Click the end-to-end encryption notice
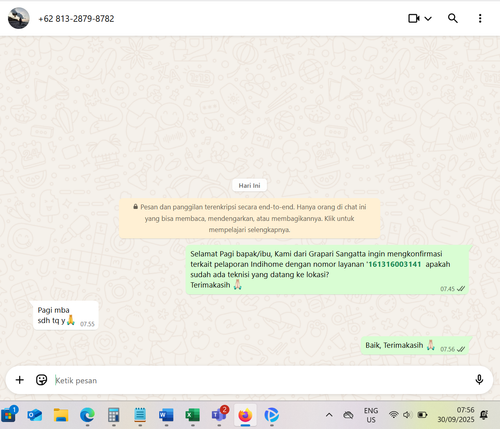The image size is (500, 429). (249, 218)
